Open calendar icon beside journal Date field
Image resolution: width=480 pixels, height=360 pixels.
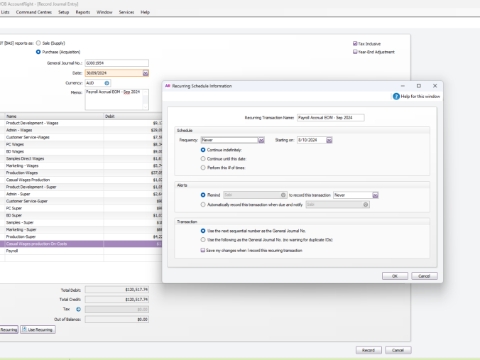146,73
